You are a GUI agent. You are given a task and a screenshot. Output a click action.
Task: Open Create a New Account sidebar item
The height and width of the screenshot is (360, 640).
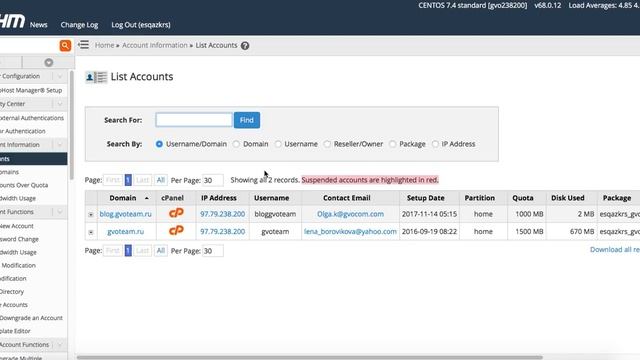click(17, 226)
